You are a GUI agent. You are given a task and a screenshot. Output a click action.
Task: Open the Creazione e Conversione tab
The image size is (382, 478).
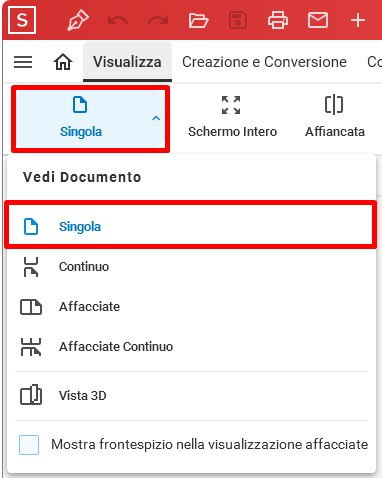point(264,62)
